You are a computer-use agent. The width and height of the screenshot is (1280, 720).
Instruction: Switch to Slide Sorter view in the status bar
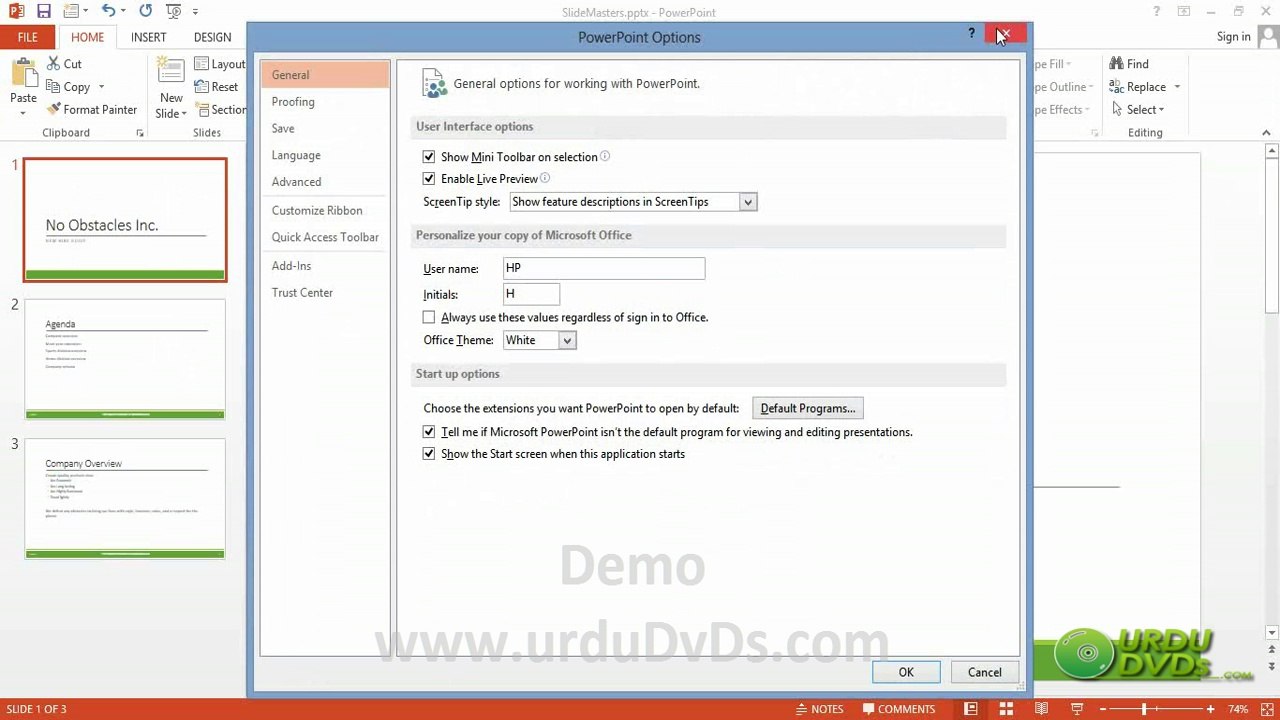click(x=1007, y=709)
